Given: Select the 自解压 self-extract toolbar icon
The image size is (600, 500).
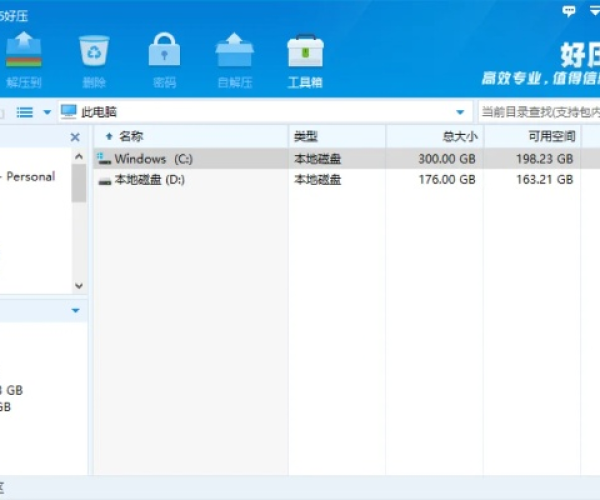Looking at the screenshot, I should [235, 60].
